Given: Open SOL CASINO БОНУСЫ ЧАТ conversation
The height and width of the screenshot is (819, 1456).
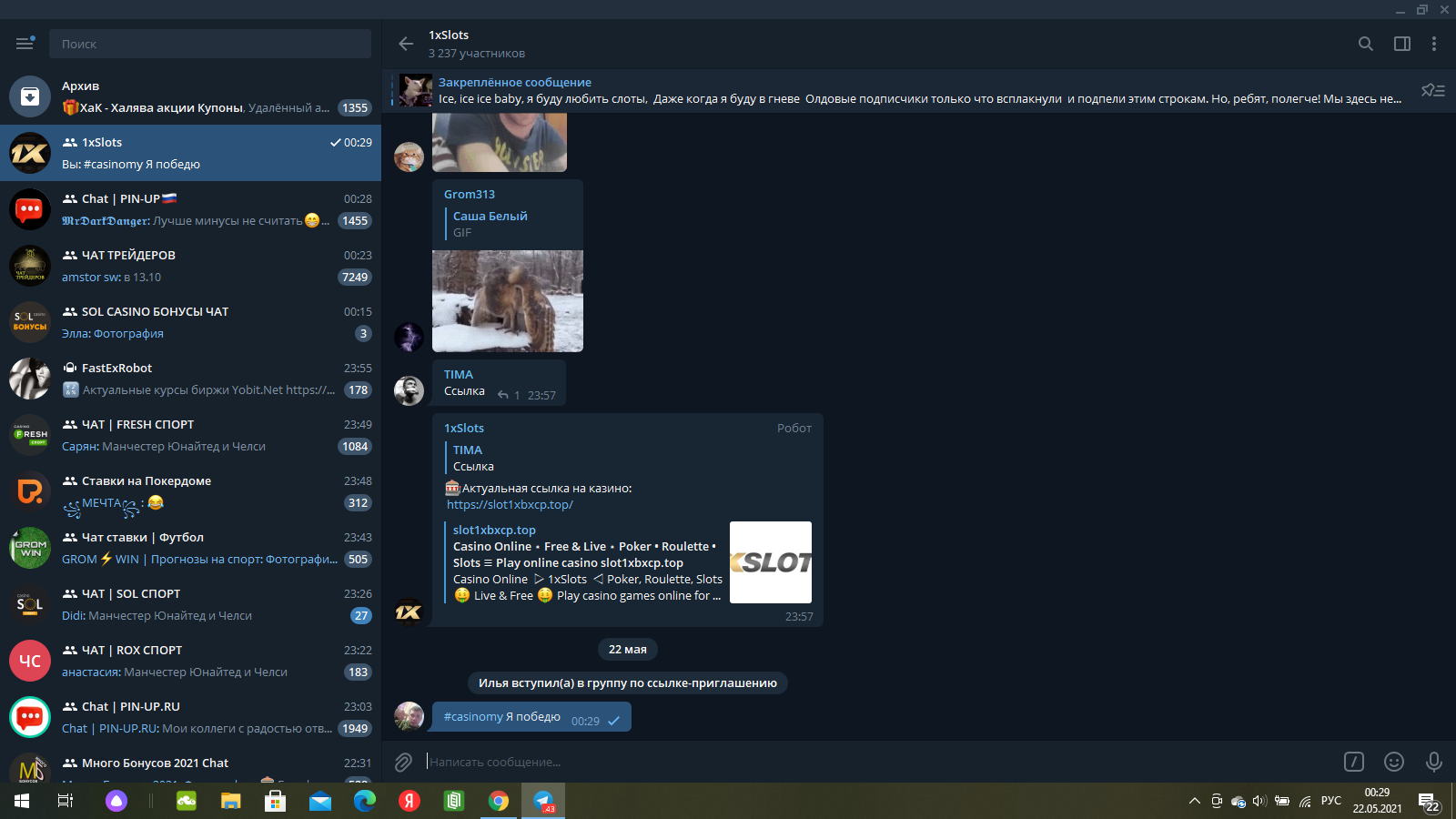Looking at the screenshot, I should (191, 322).
